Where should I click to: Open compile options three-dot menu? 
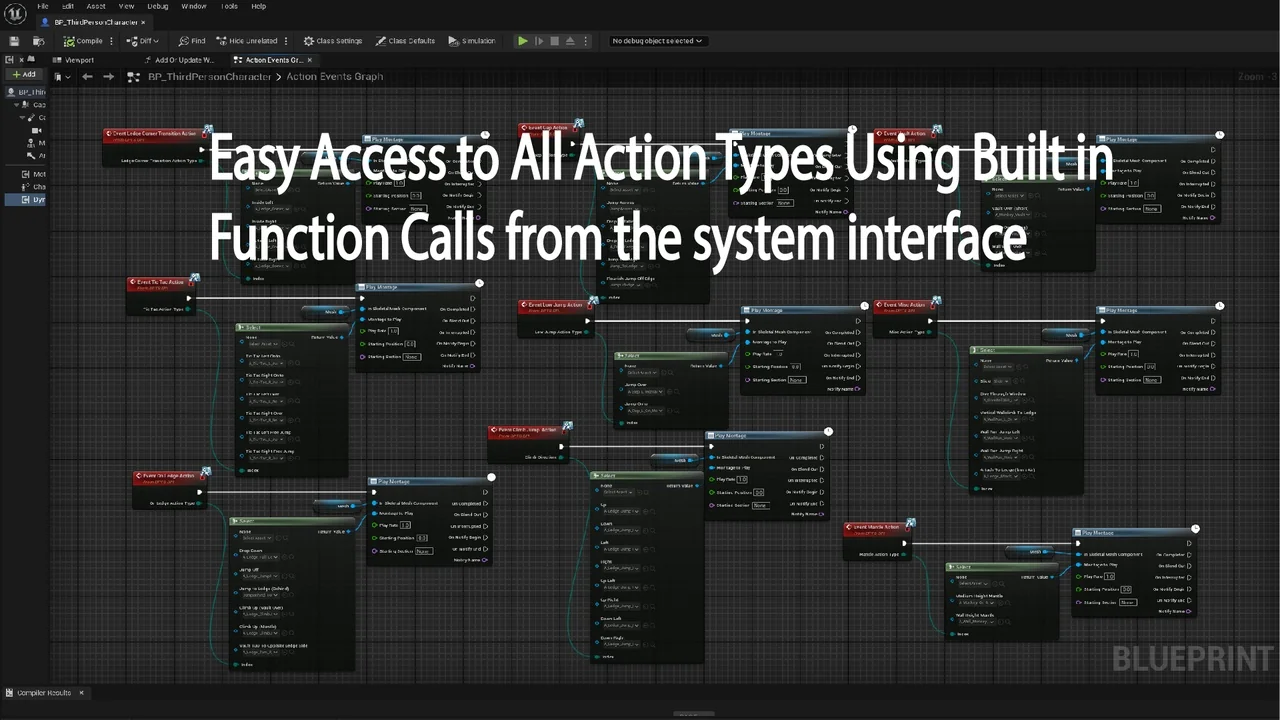[x=112, y=41]
